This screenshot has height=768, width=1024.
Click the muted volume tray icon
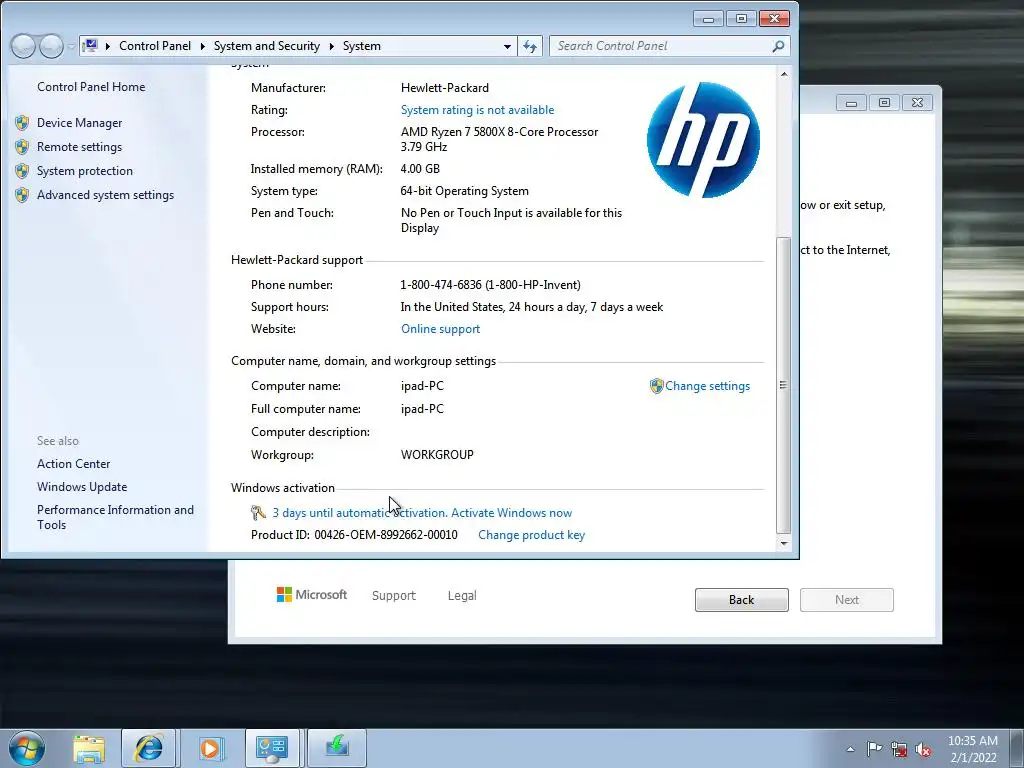[x=923, y=749]
